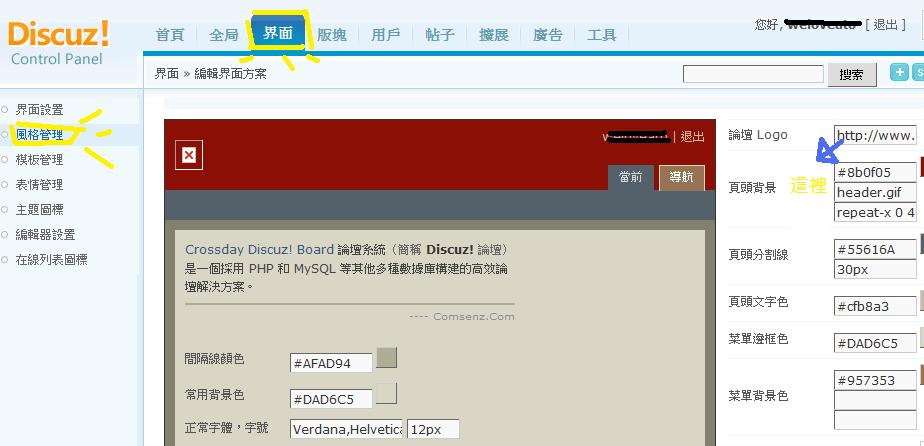Click the 菜單背景色 label
Image resolution: width=924 pixels, height=446 pixels.
(758, 396)
